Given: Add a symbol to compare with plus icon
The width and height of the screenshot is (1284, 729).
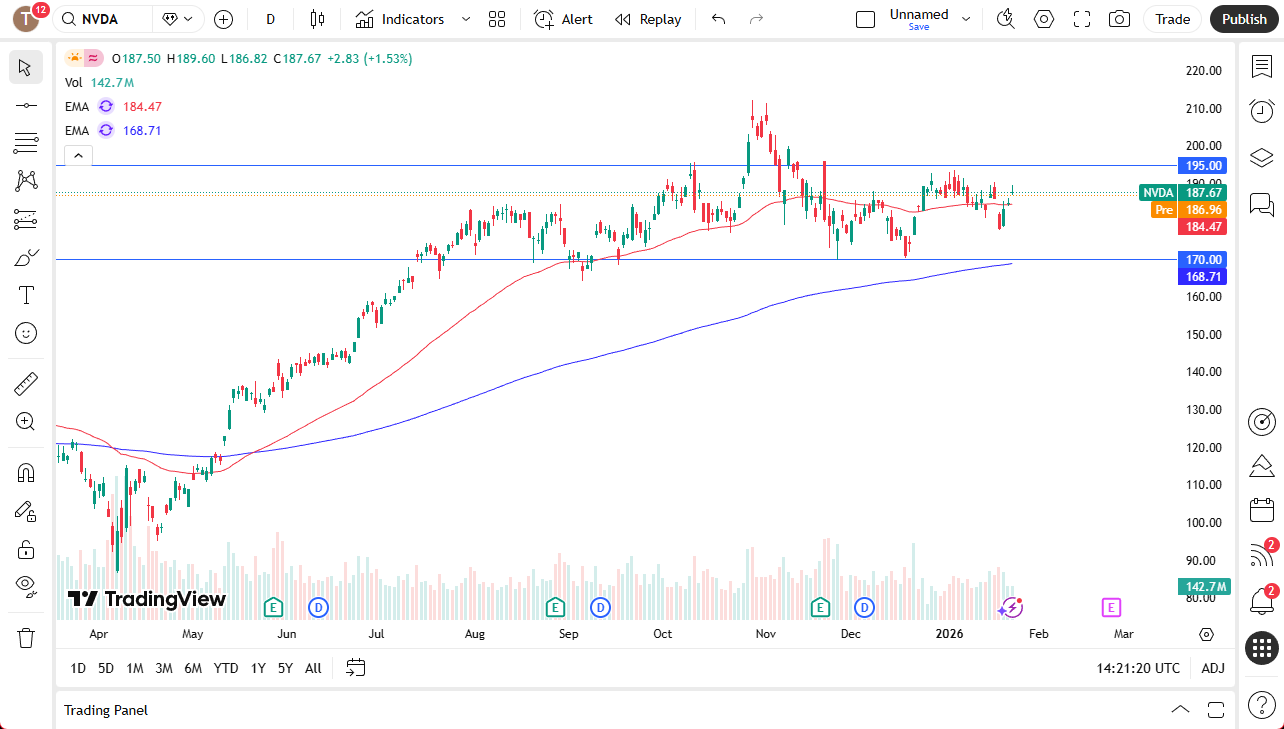Looking at the screenshot, I should [x=223, y=19].
